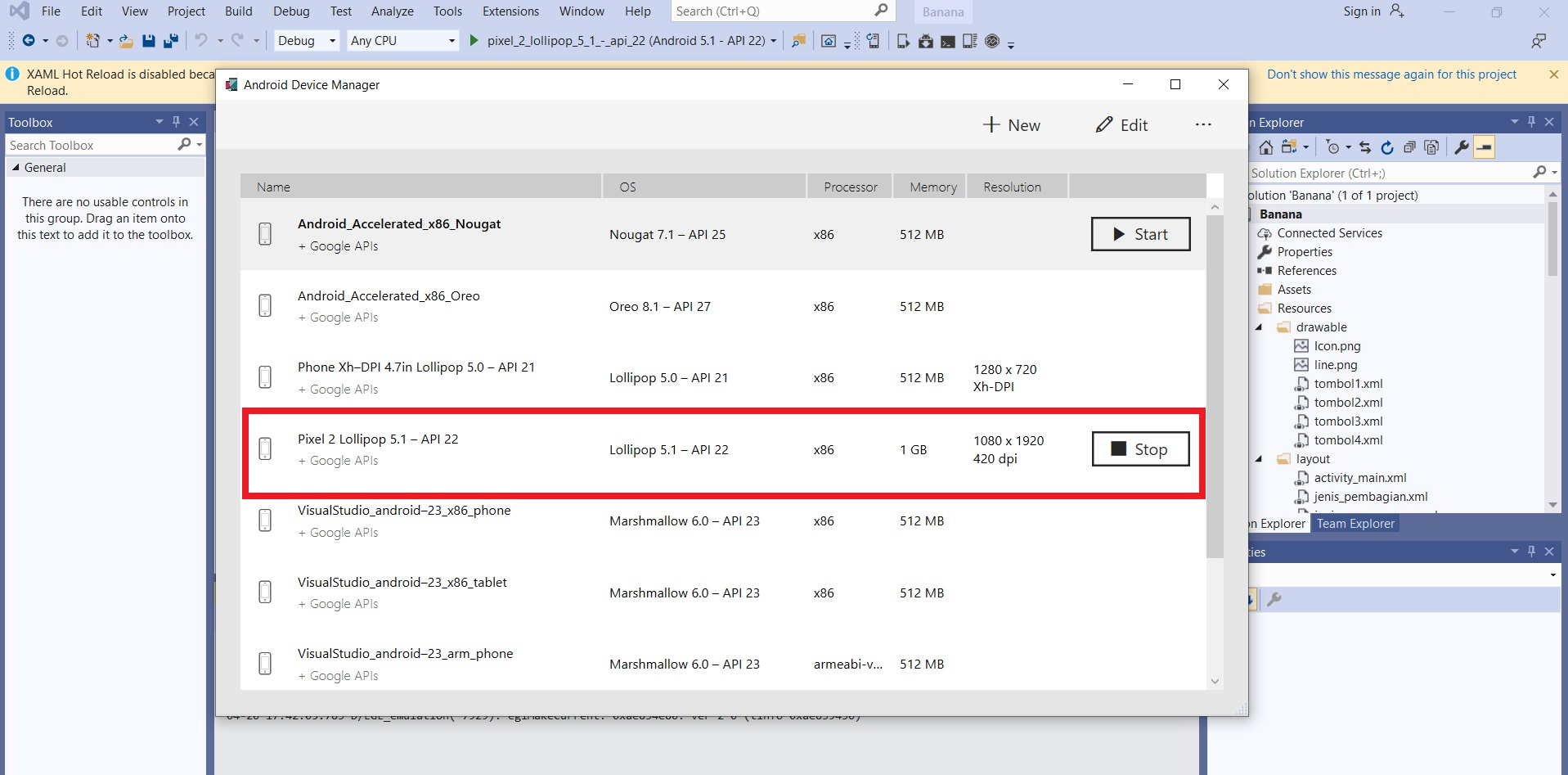The image size is (1568, 775).
Task: Click the Open File folder icon
Action: click(126, 41)
